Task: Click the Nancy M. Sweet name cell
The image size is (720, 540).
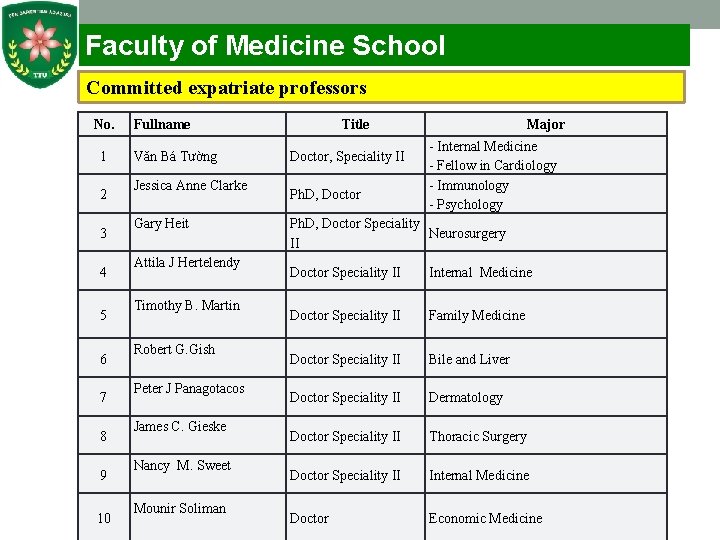Action: click(x=182, y=465)
